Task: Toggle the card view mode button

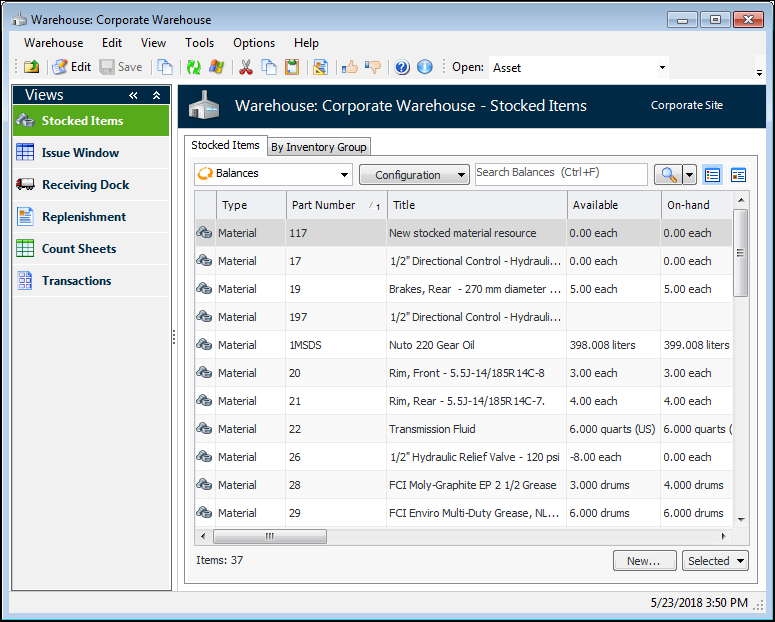Action: click(739, 174)
